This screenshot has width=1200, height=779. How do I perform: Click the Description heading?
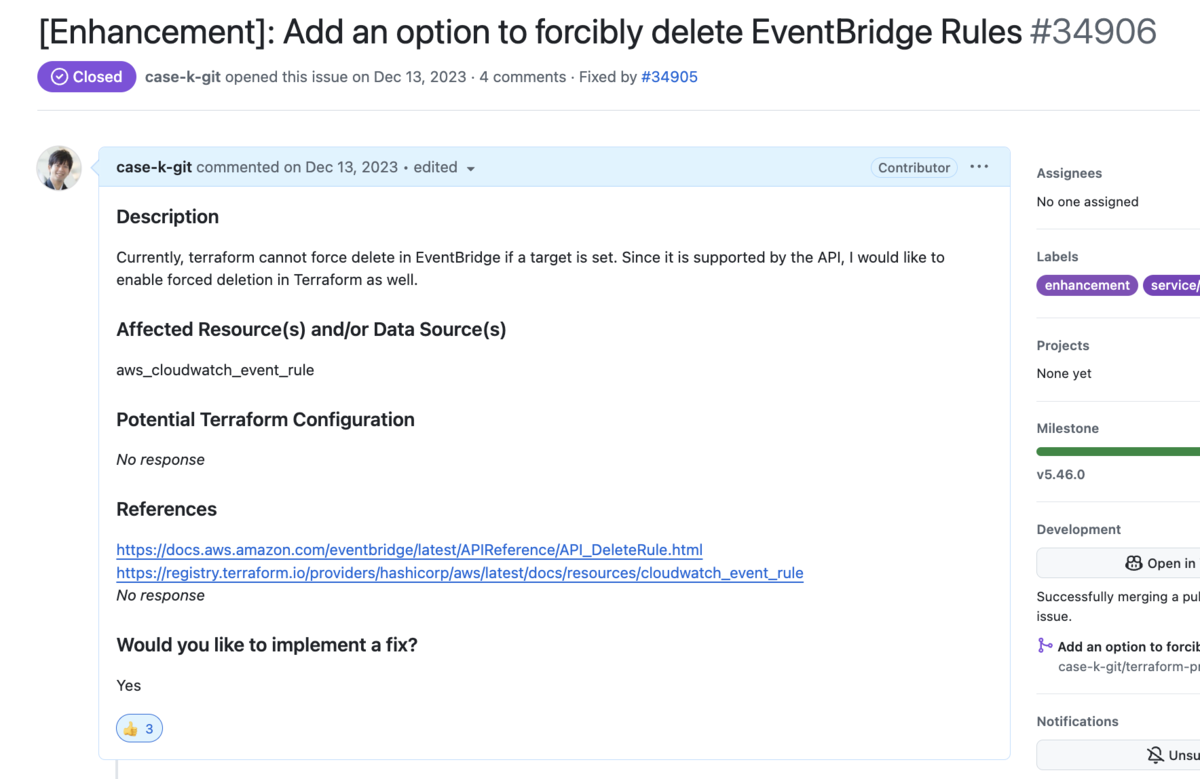tap(168, 217)
